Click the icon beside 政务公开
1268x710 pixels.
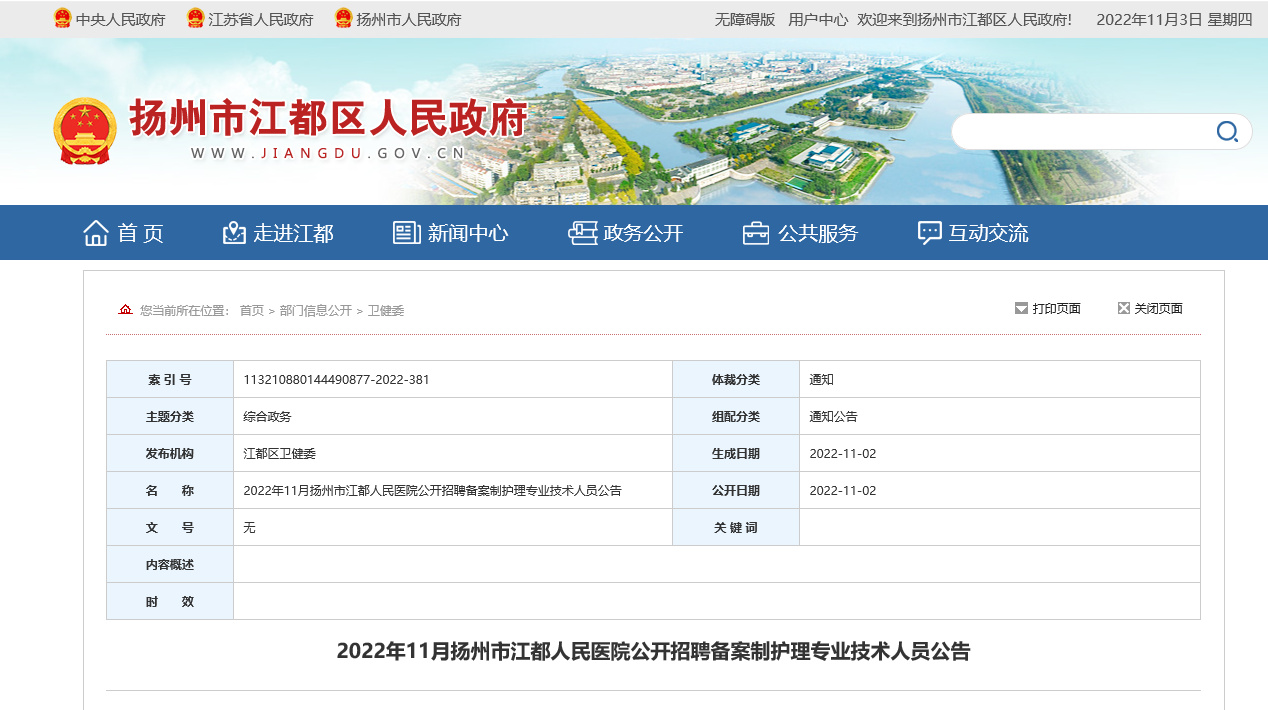pos(582,233)
